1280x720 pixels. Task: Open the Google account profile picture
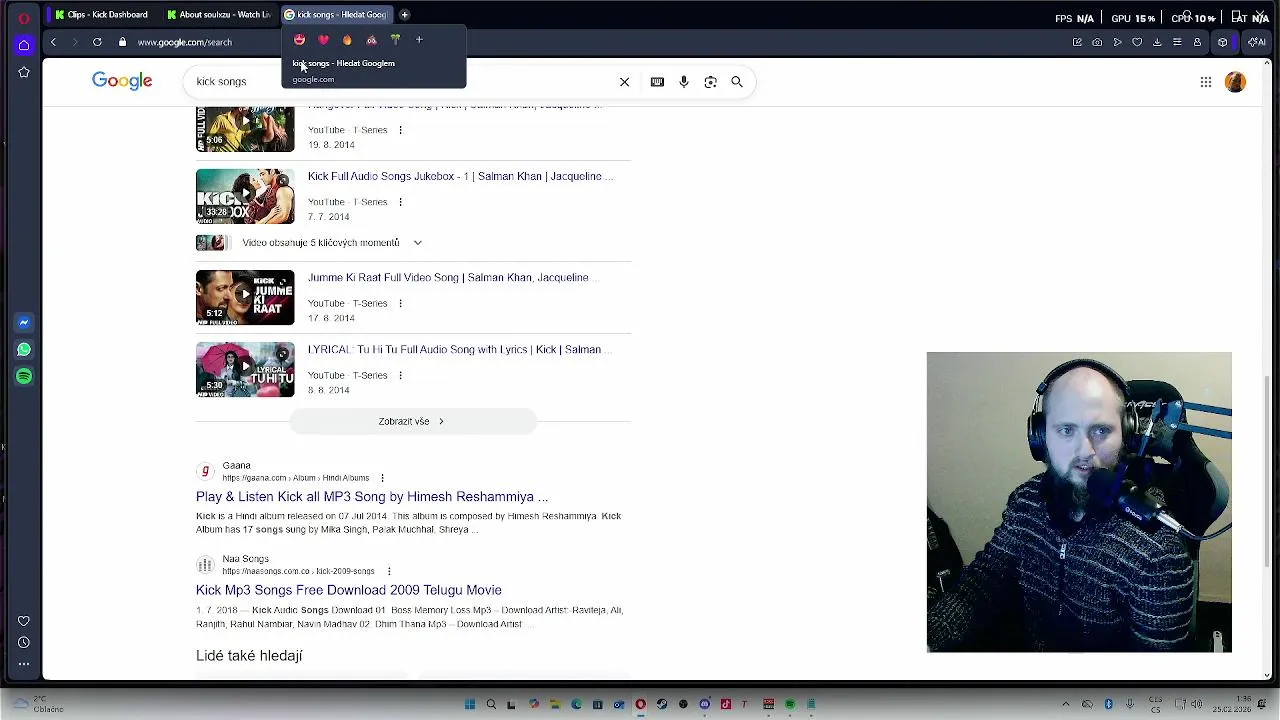click(1235, 82)
